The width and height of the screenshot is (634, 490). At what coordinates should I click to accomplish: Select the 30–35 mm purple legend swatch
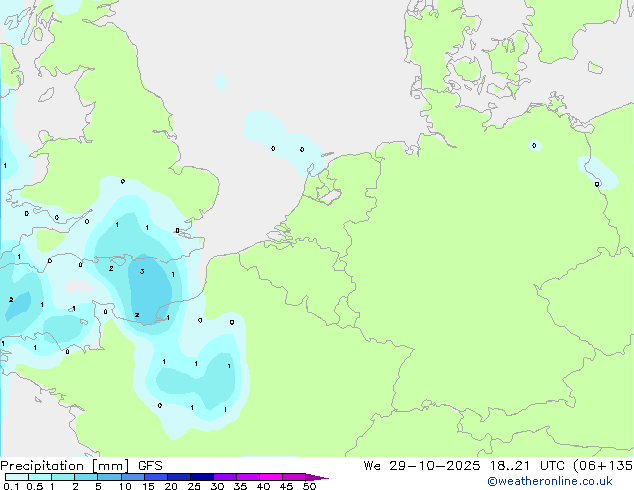tap(224, 477)
